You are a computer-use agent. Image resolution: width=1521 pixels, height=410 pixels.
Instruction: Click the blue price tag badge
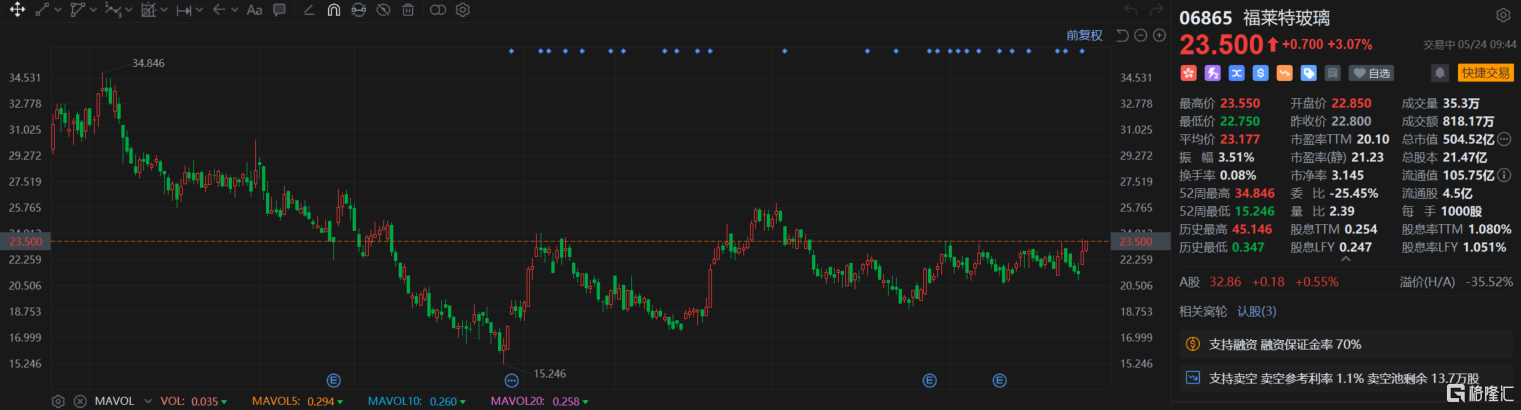point(1308,73)
